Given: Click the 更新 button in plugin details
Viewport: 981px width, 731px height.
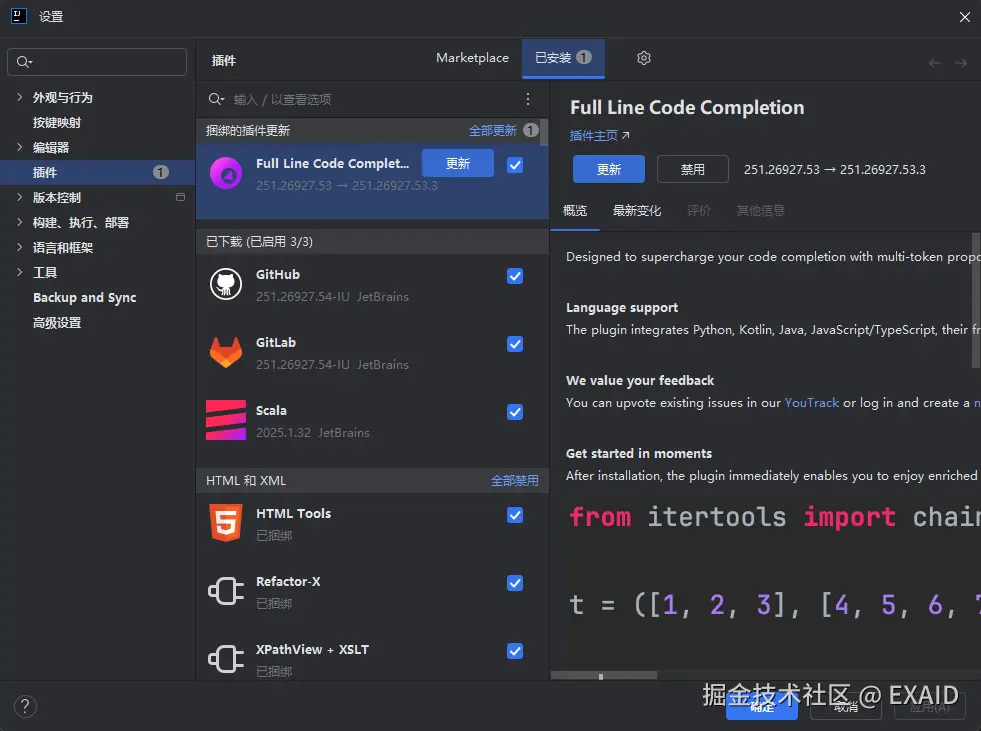Looking at the screenshot, I should tap(609, 170).
